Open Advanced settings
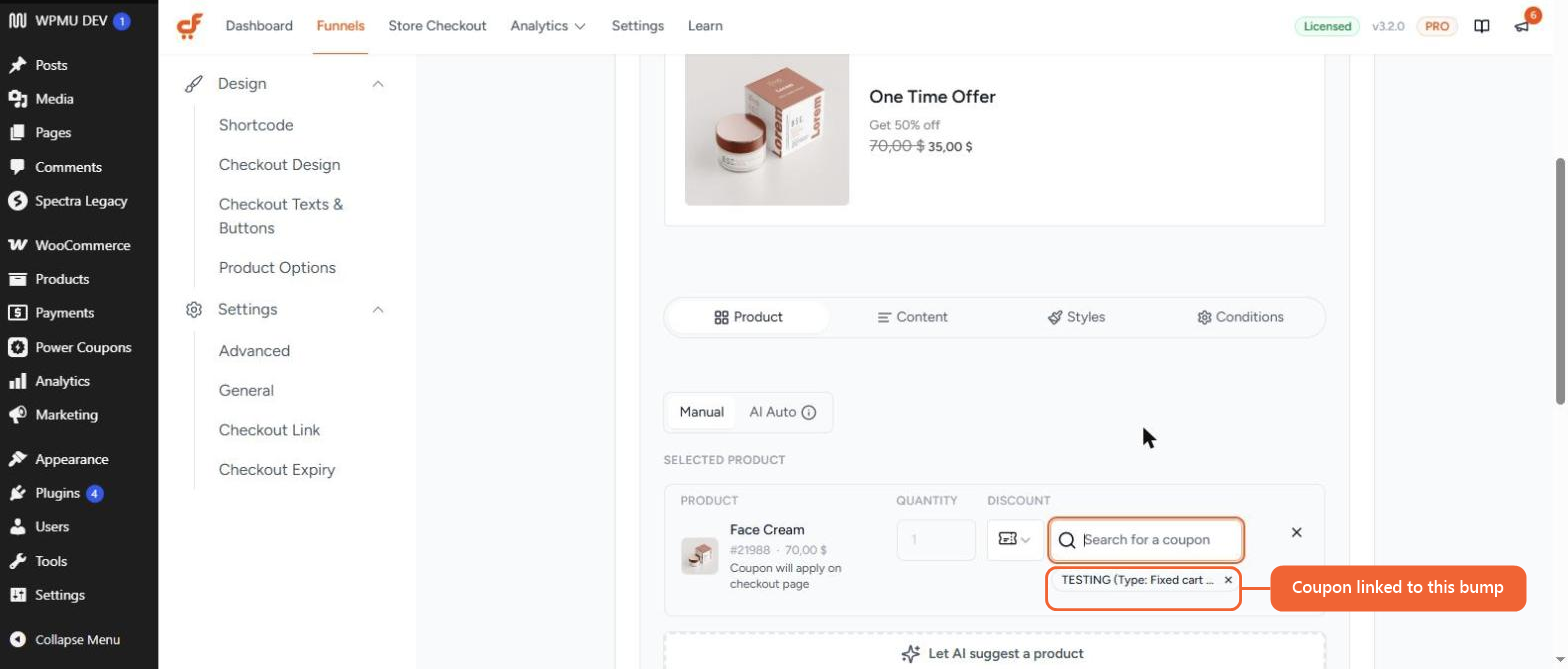 (254, 351)
